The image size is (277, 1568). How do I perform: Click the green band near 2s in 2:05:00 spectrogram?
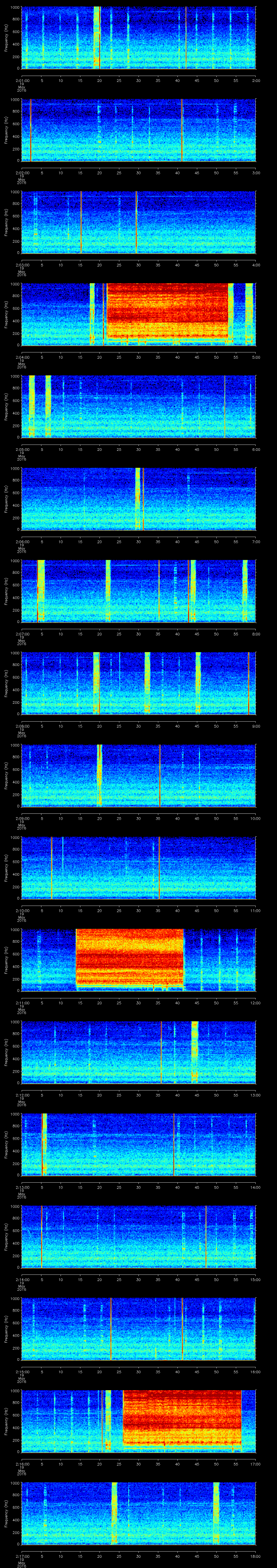coord(32,407)
